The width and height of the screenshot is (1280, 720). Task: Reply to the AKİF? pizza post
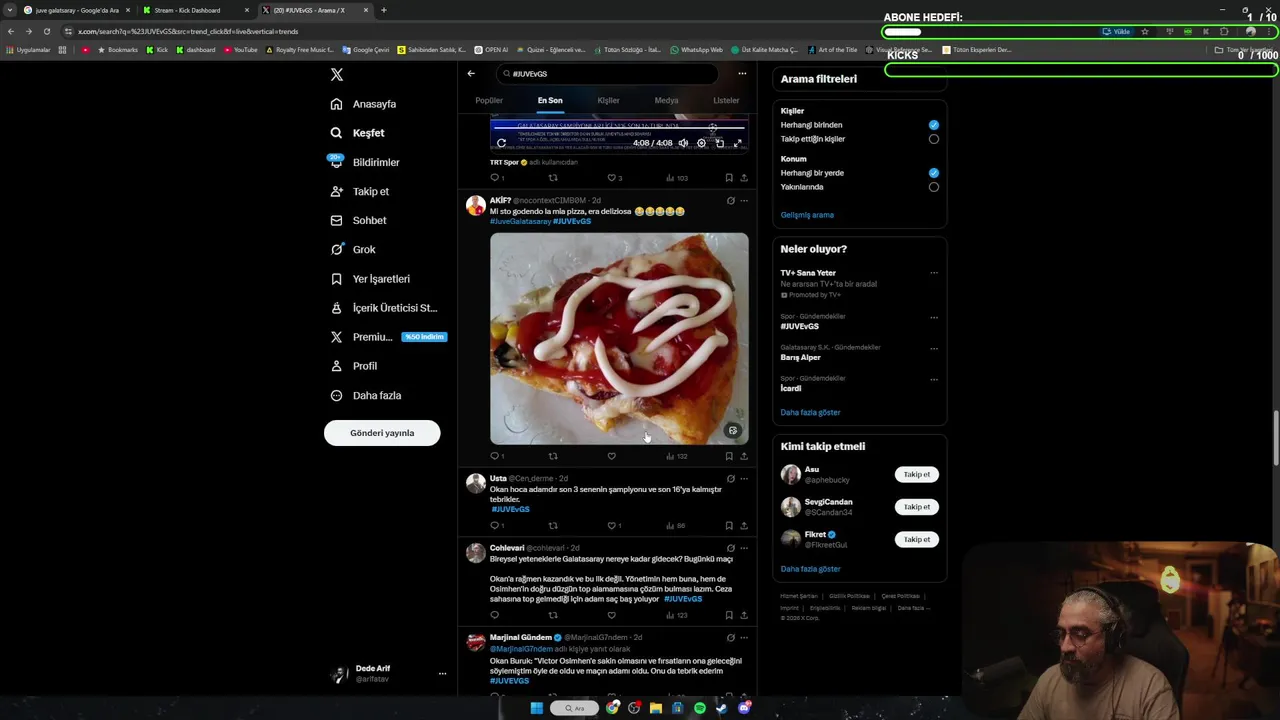click(x=495, y=456)
